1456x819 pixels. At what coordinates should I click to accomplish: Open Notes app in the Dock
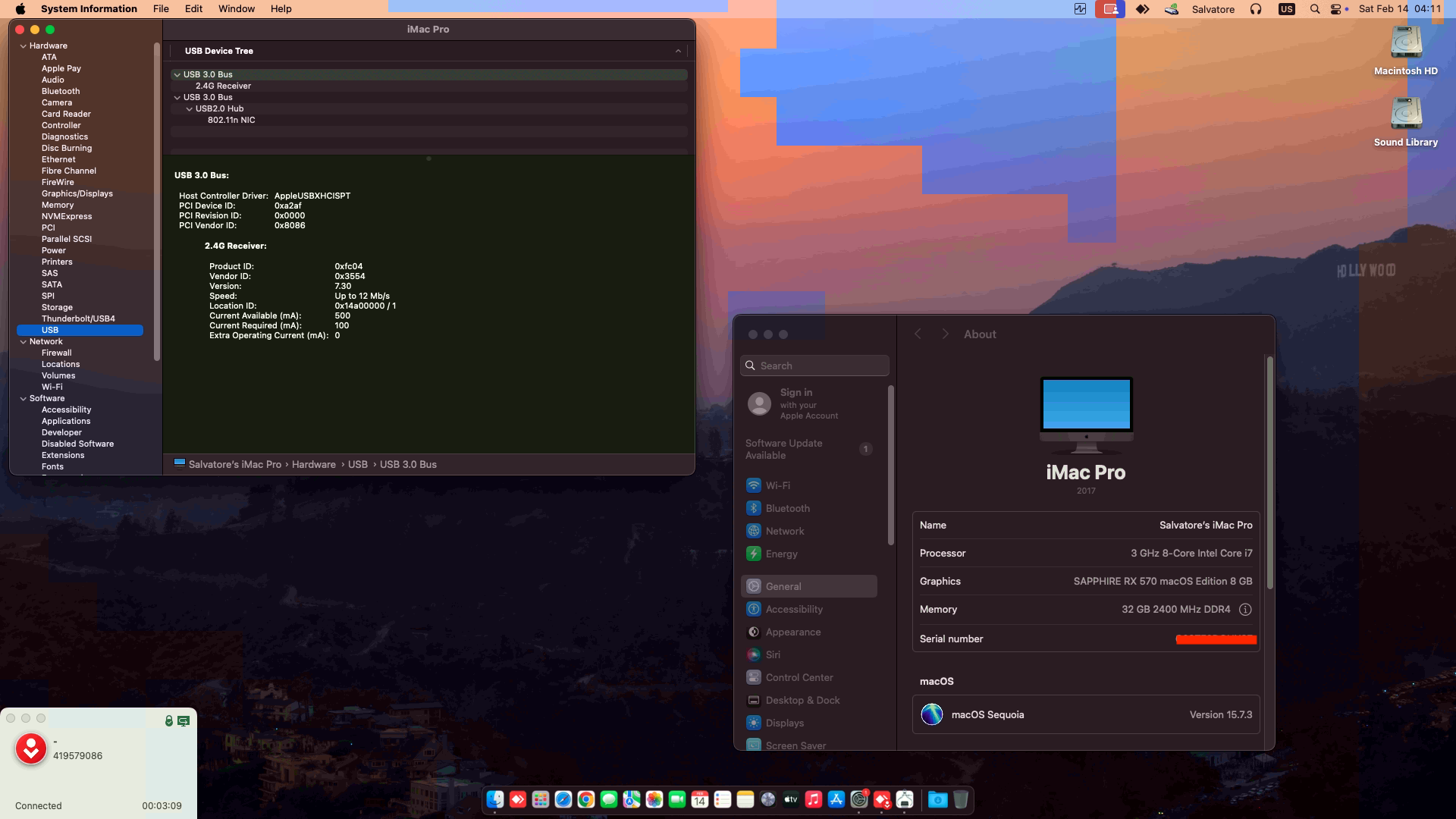tap(745, 799)
